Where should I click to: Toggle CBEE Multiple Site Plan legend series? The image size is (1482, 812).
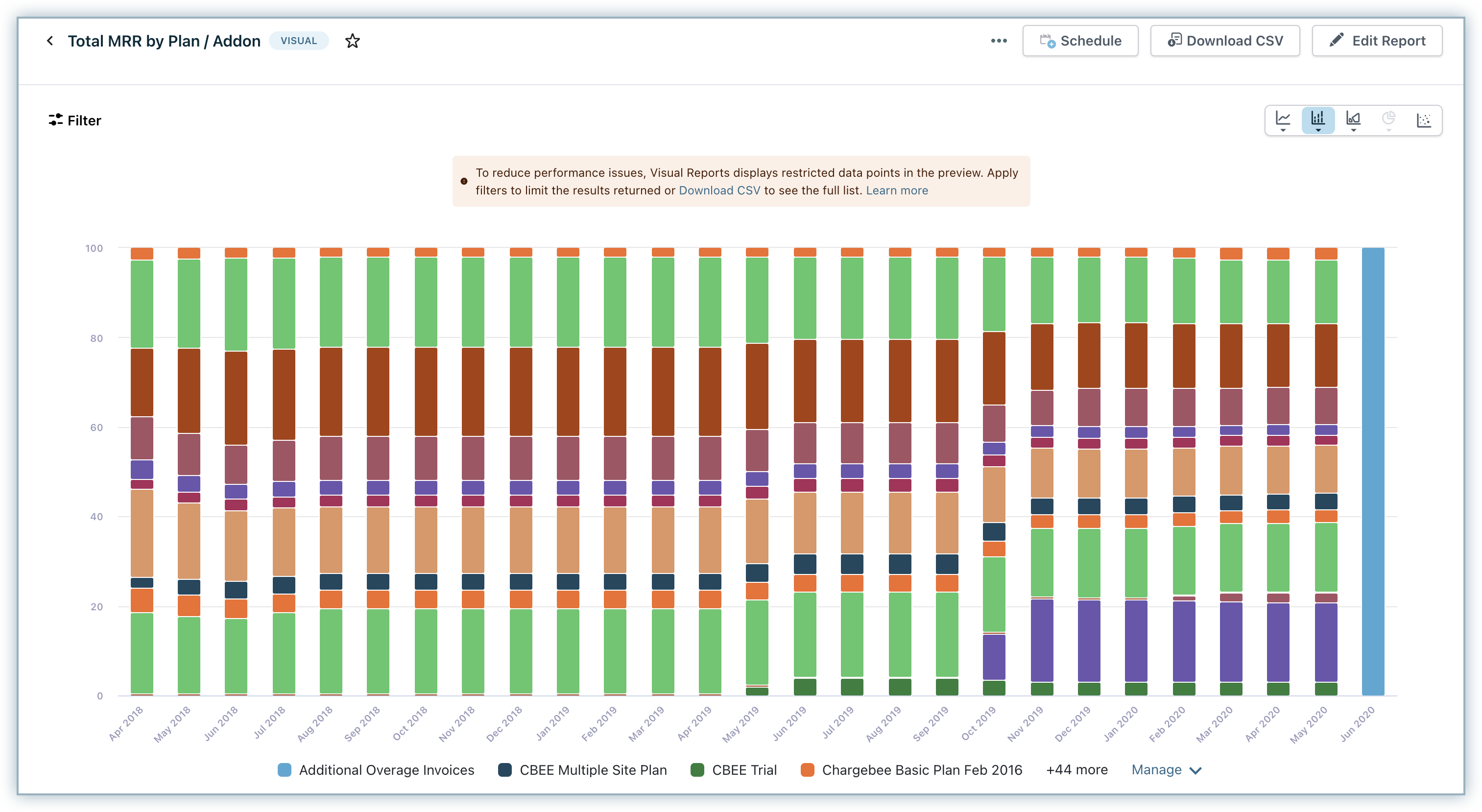[593, 770]
